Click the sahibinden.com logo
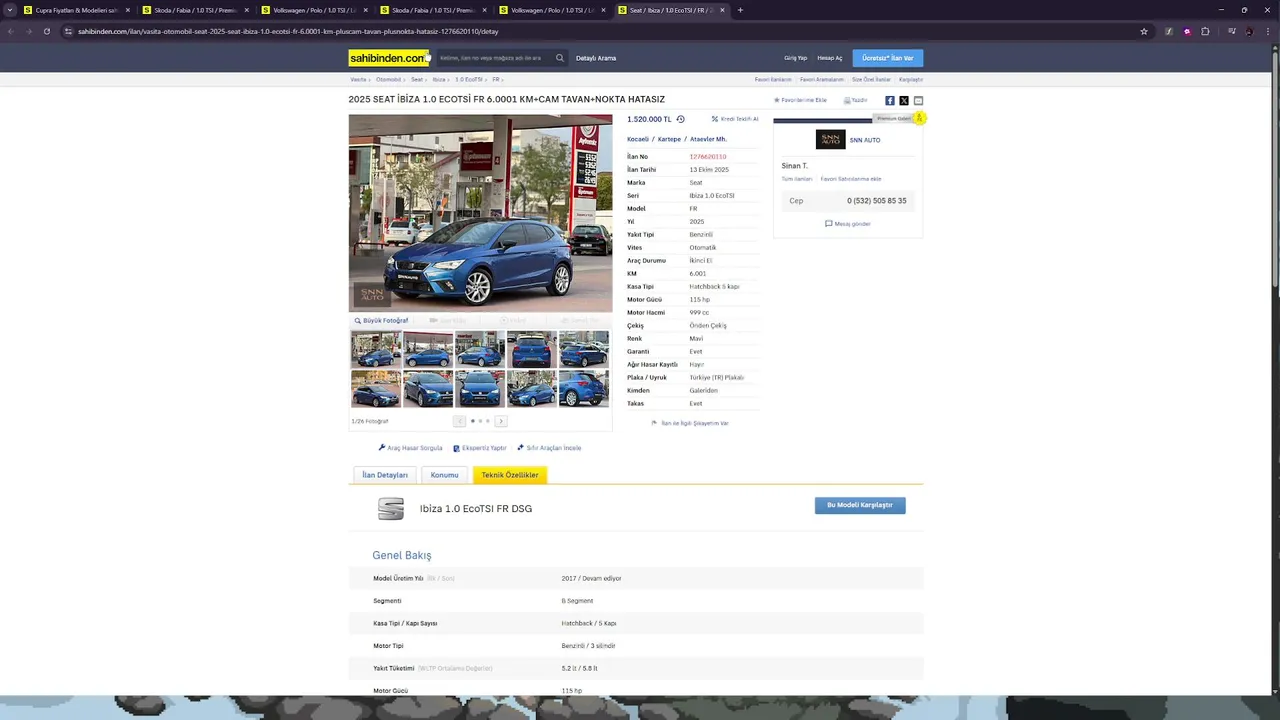This screenshot has height=720, width=1280. pos(388,58)
